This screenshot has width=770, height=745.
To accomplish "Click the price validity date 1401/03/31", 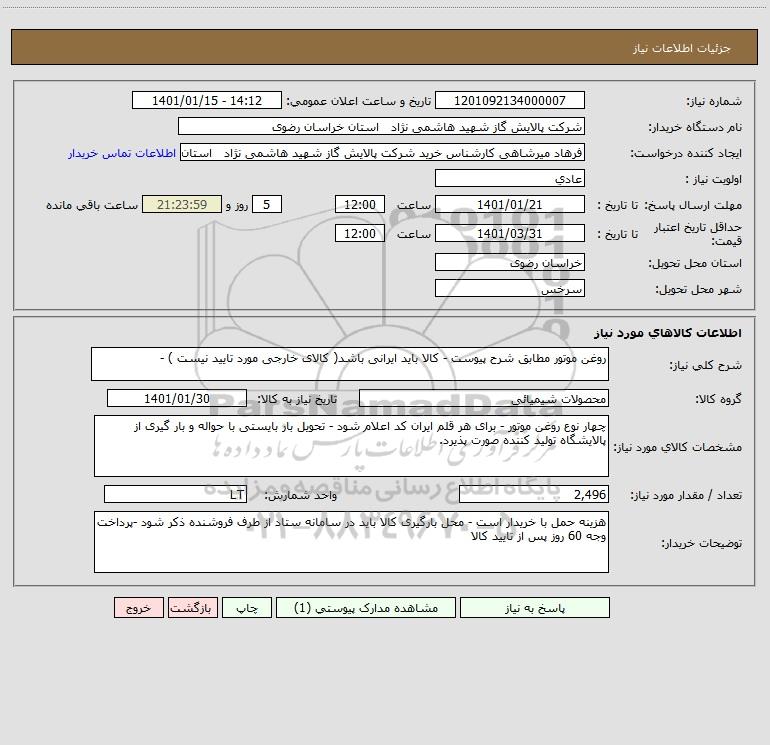I will pos(510,233).
